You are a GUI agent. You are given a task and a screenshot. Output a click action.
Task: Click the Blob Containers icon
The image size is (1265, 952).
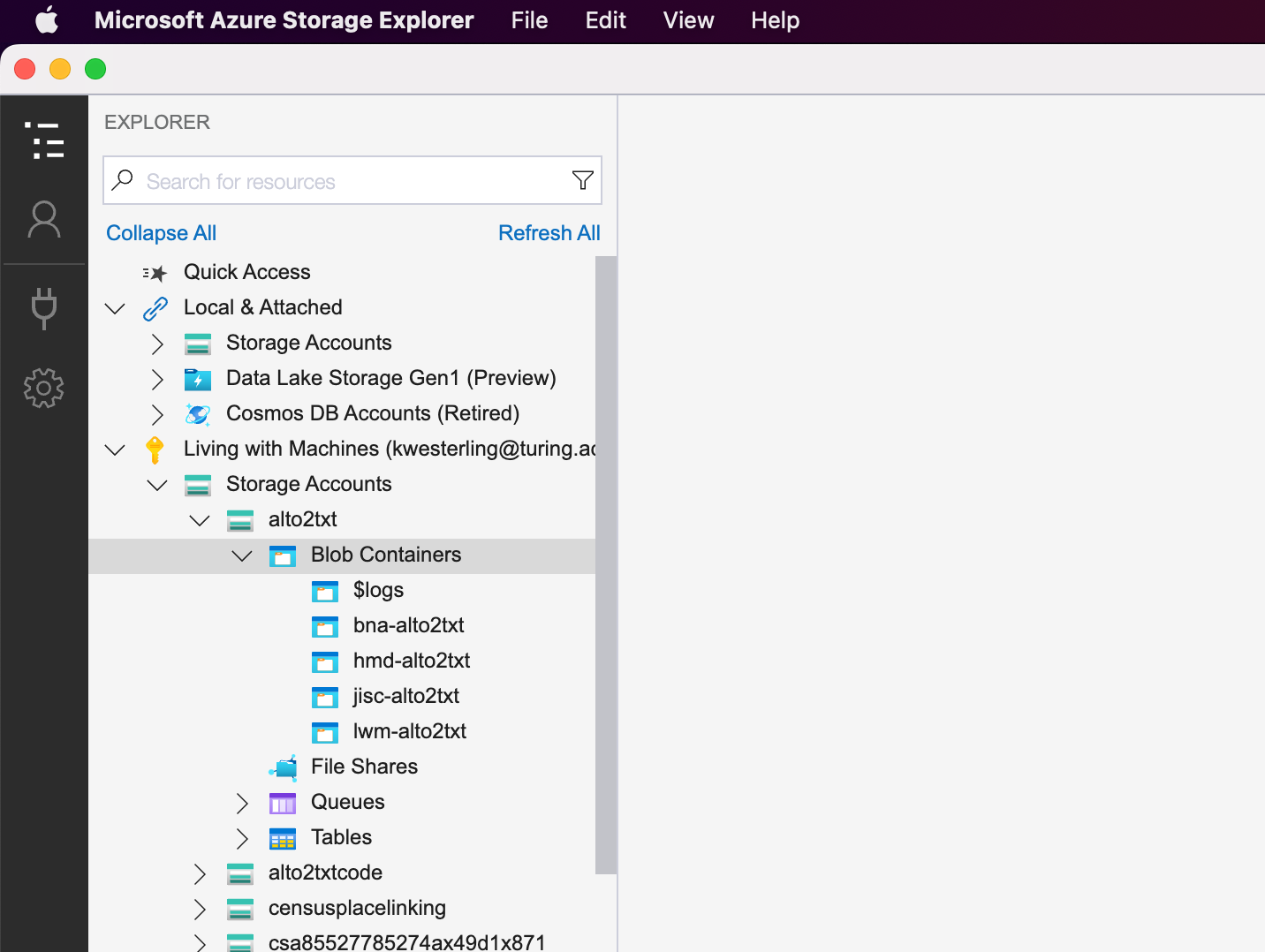pos(283,555)
